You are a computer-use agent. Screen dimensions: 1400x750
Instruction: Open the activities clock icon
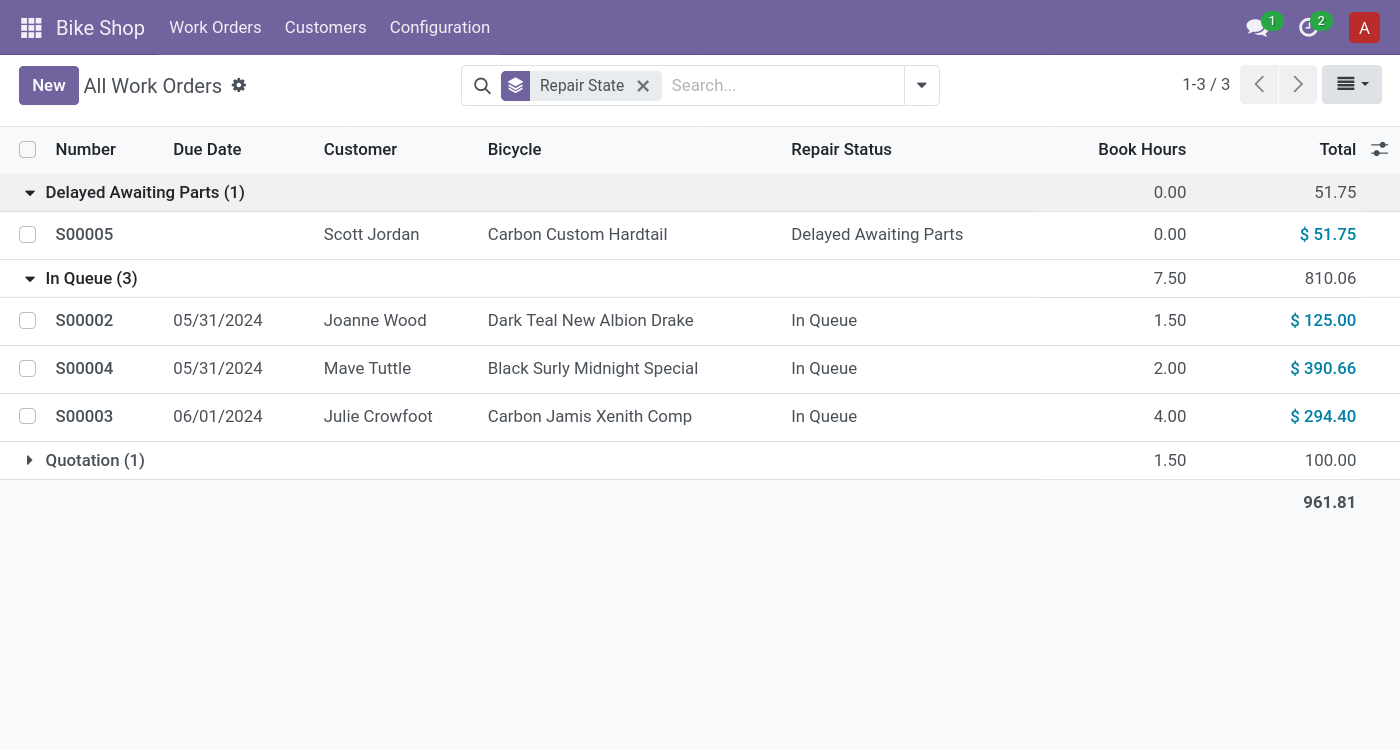pyautogui.click(x=1308, y=28)
